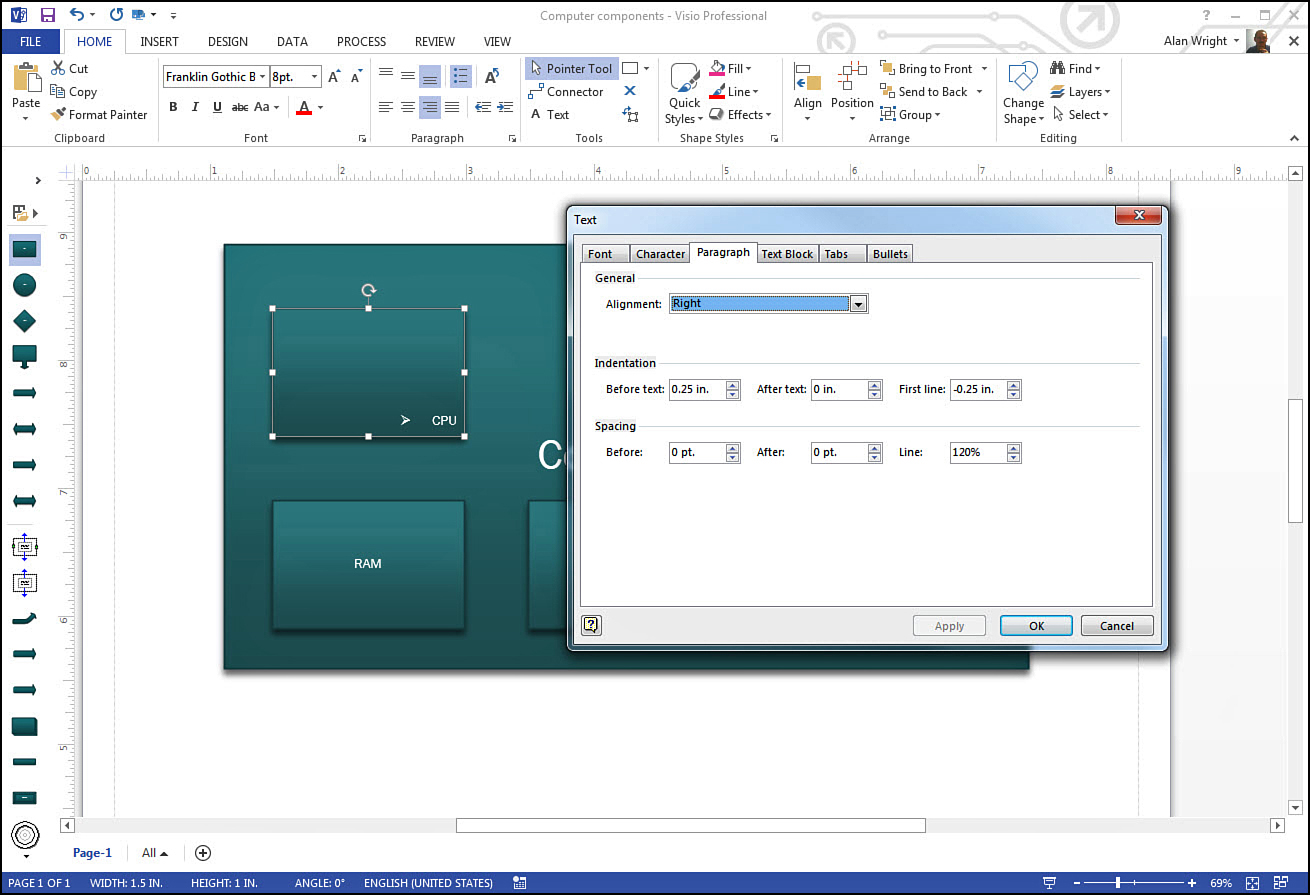The width and height of the screenshot is (1310, 895).
Task: Toggle Bold formatting
Action: coord(173,107)
